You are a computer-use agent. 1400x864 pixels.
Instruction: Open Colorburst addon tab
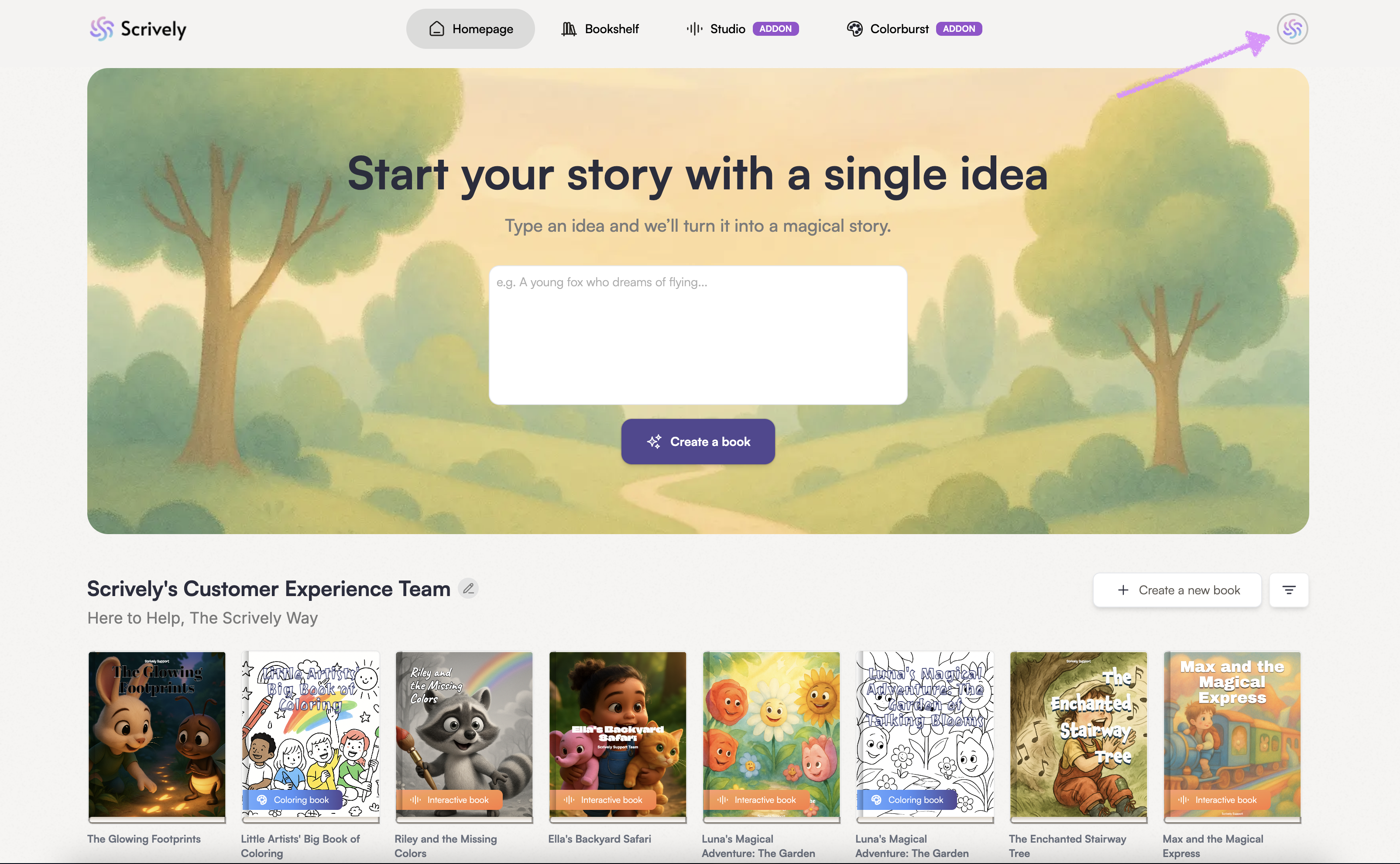click(914, 28)
